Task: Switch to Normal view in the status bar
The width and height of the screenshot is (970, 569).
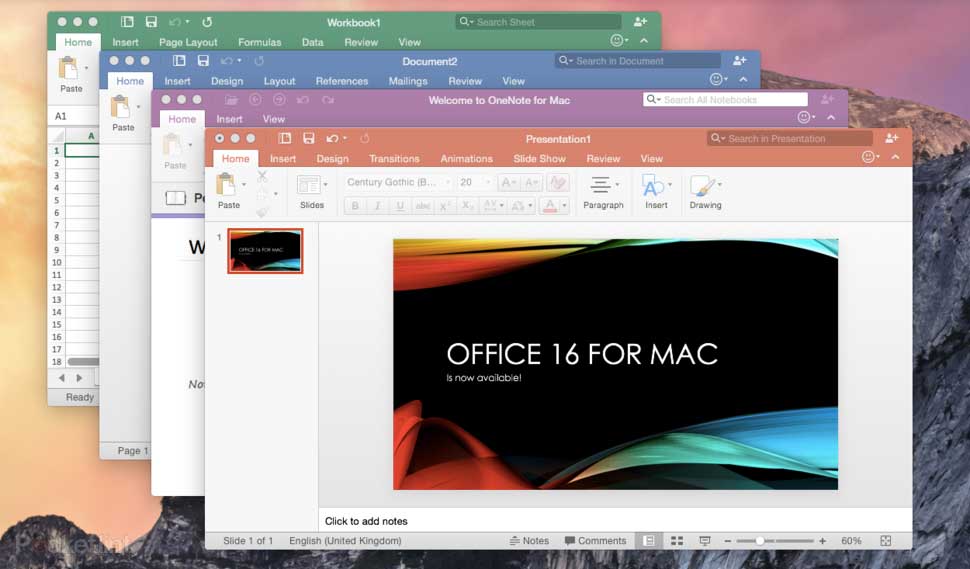Action: click(x=648, y=541)
